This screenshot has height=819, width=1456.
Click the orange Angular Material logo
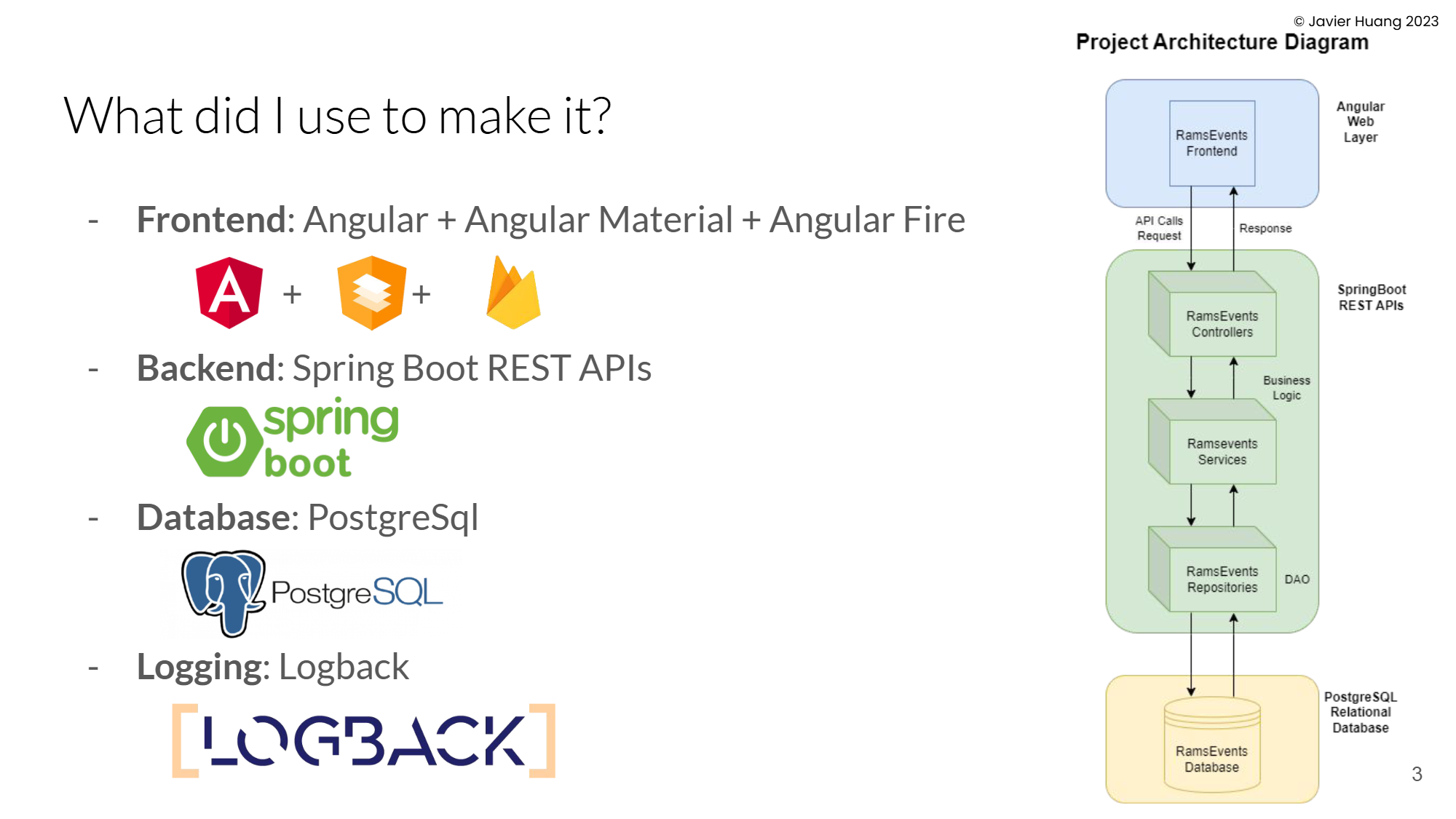[x=371, y=293]
